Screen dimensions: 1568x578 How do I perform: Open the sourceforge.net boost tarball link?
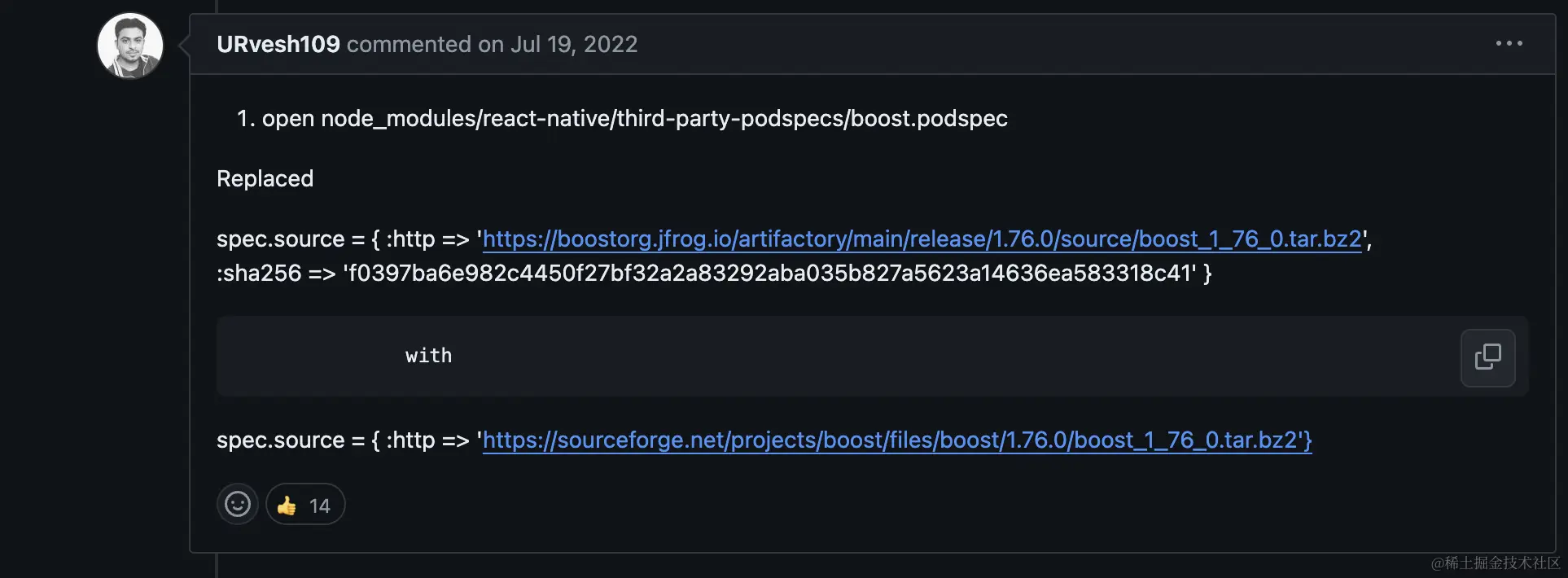pyautogui.click(x=897, y=440)
